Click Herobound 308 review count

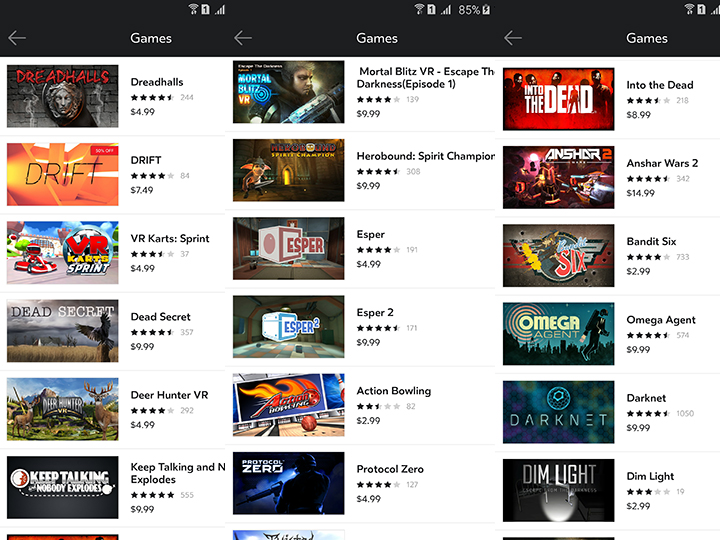[x=413, y=171]
